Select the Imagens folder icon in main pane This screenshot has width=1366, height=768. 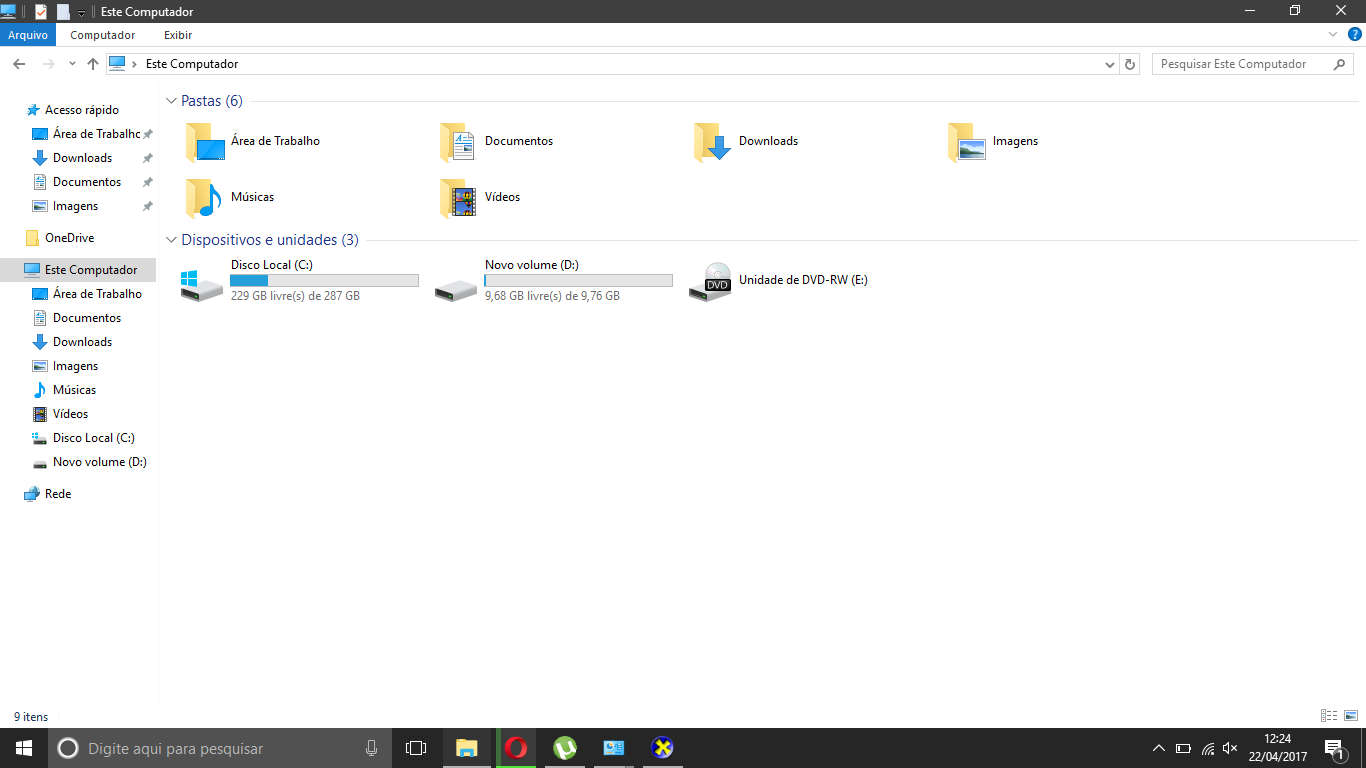point(967,142)
